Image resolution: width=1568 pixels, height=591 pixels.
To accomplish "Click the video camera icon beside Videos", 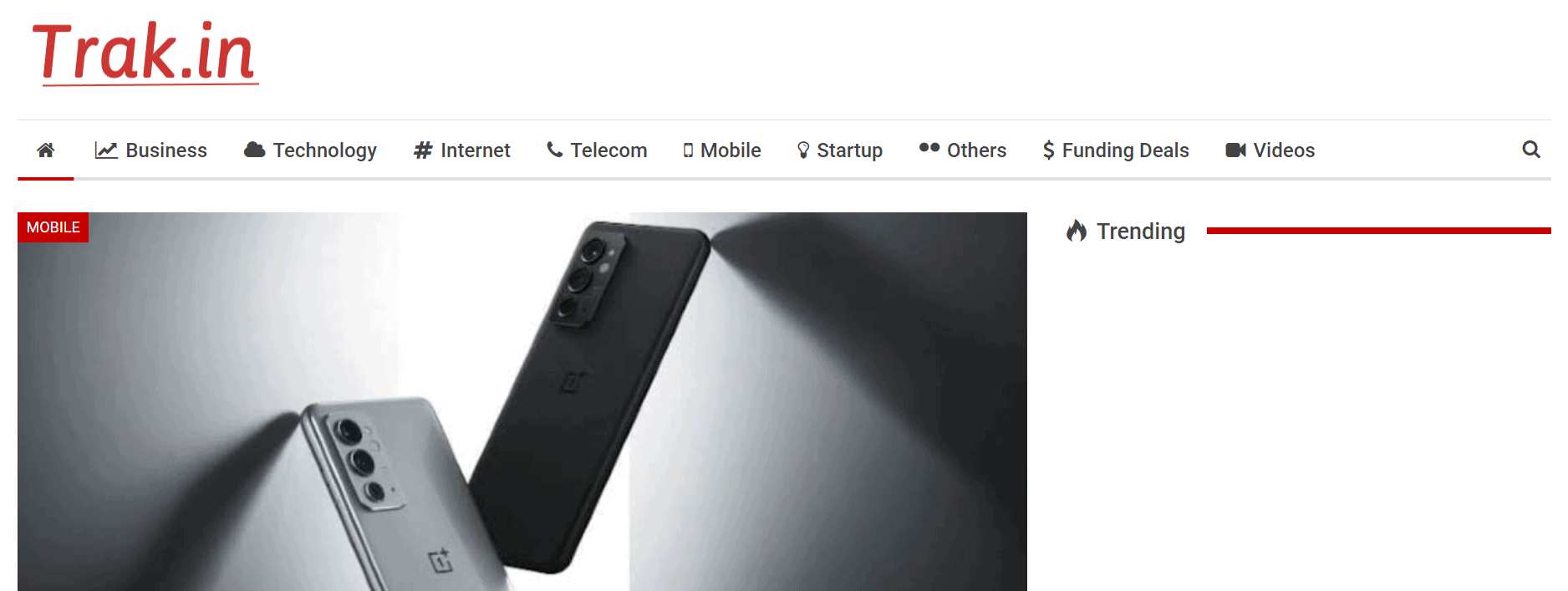I will 1235,150.
